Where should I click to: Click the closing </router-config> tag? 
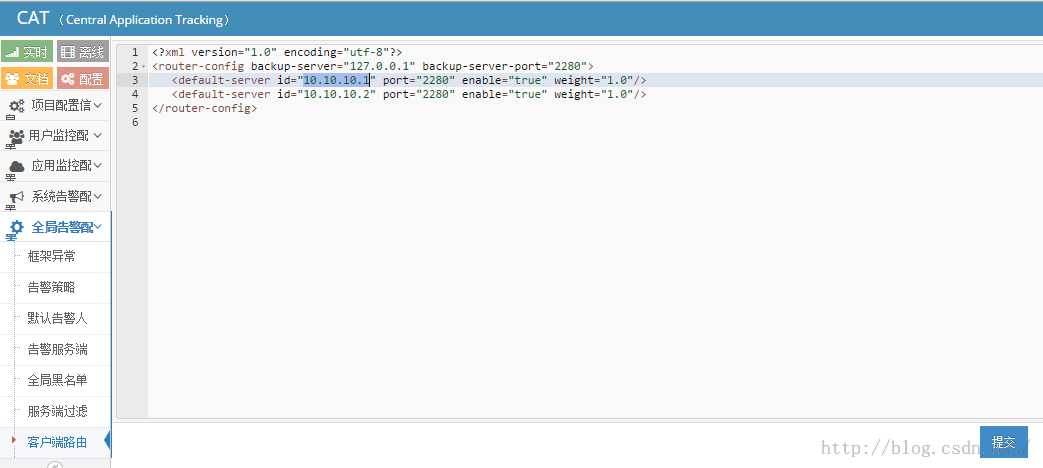[204, 108]
